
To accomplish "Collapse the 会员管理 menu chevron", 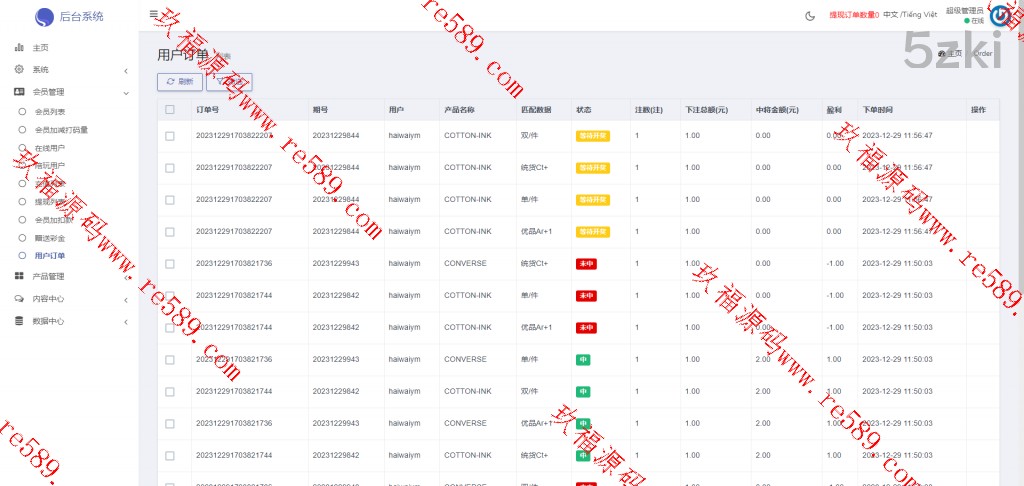I will point(125,92).
